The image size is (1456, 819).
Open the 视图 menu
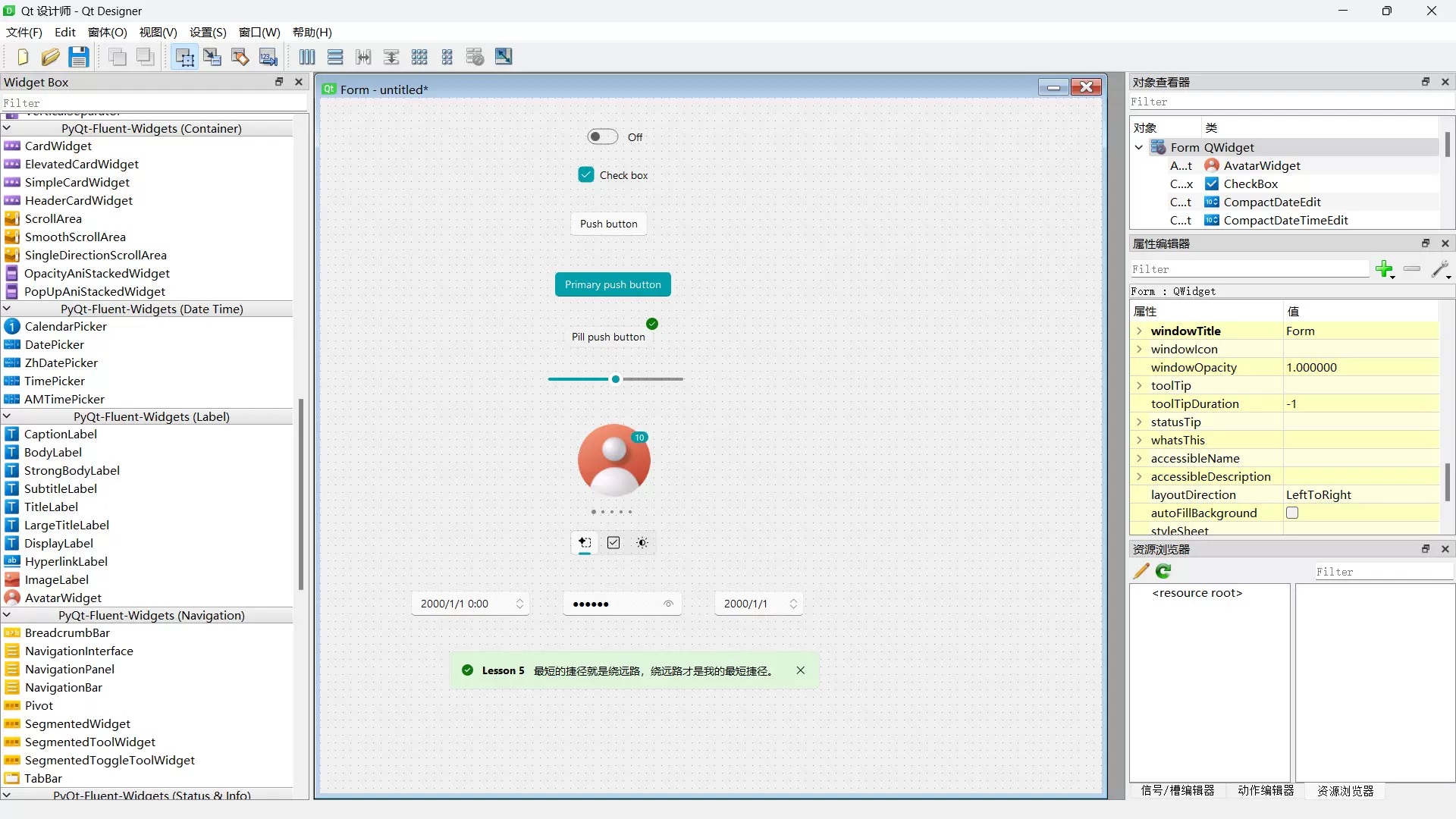[156, 32]
